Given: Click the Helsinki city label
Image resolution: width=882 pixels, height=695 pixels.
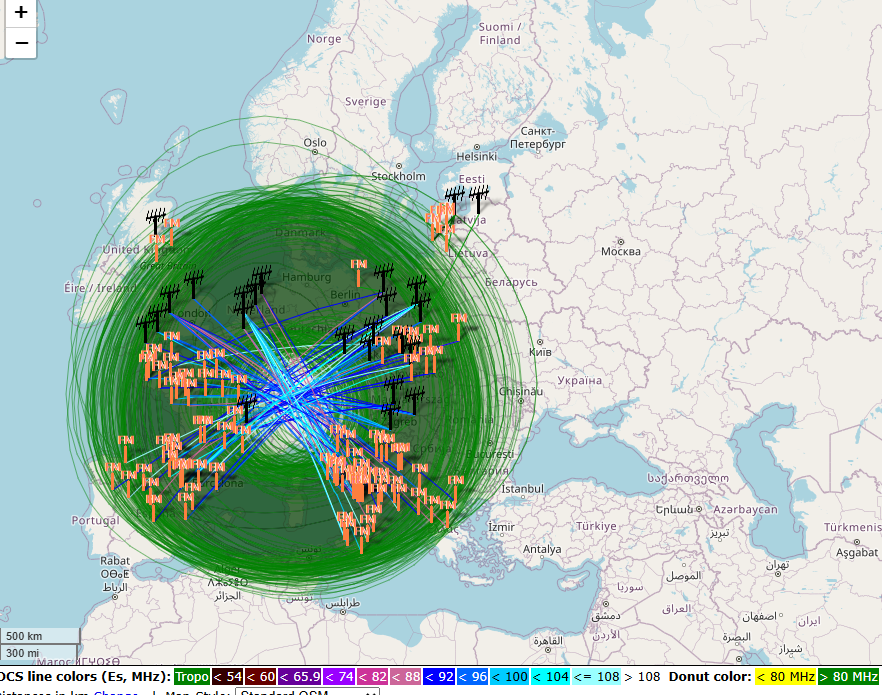Looking at the screenshot, I should 476,156.
